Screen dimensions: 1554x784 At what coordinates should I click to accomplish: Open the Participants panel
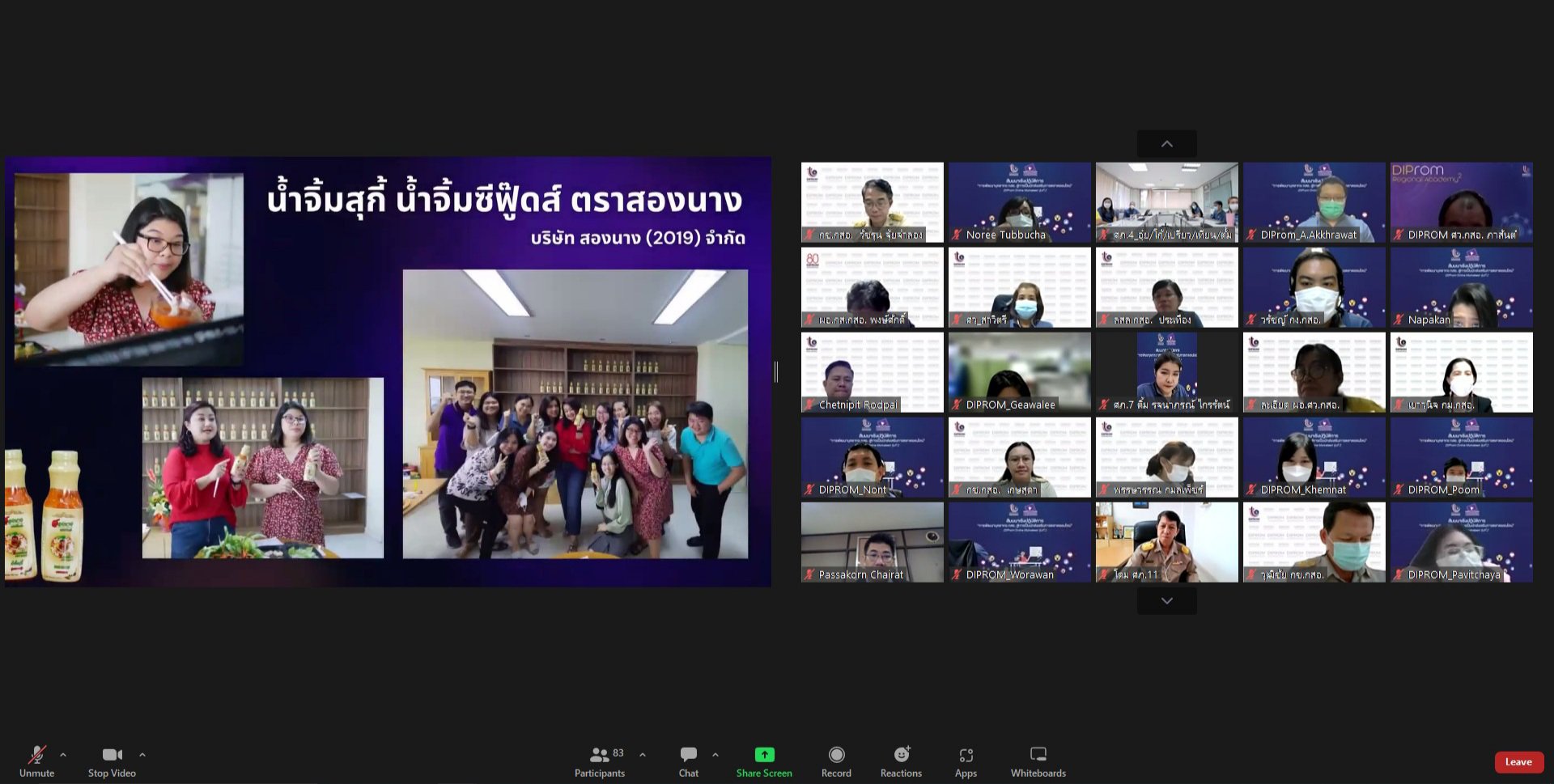600,761
